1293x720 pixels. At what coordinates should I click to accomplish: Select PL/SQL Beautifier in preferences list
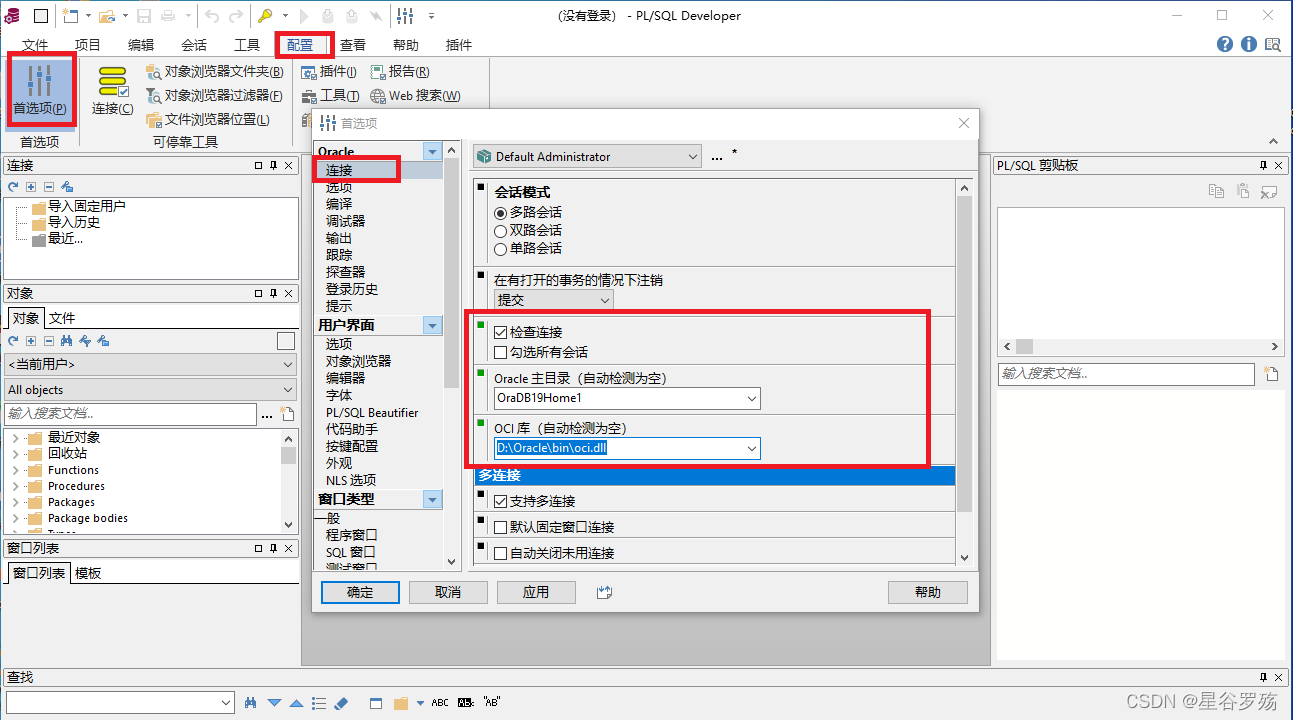pos(372,412)
